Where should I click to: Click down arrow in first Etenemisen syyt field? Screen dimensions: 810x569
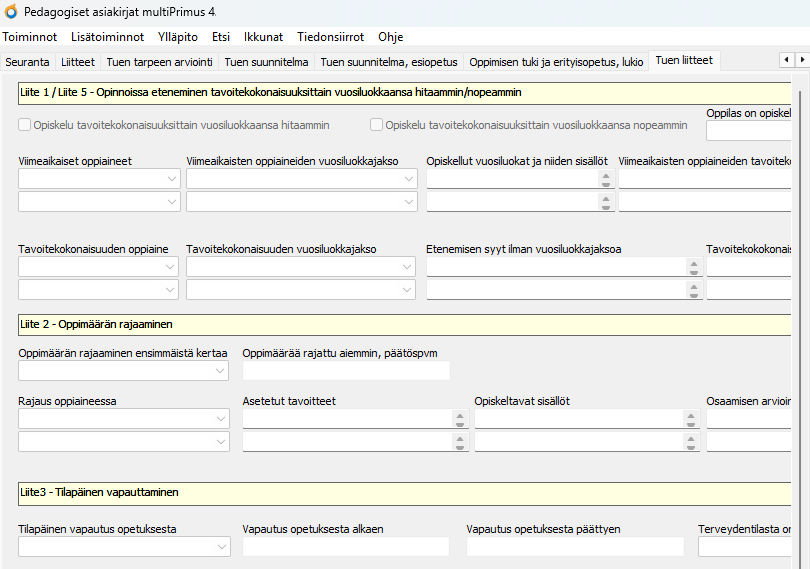pos(693,271)
